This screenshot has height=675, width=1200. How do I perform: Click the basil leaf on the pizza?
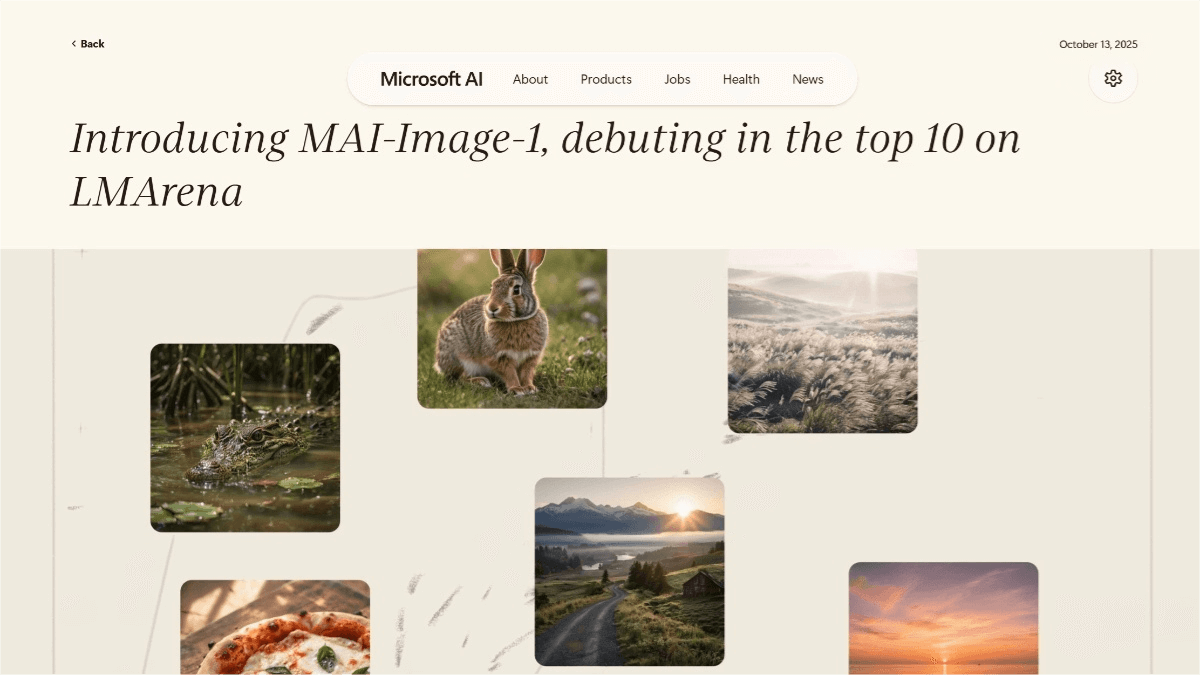pyautogui.click(x=327, y=657)
